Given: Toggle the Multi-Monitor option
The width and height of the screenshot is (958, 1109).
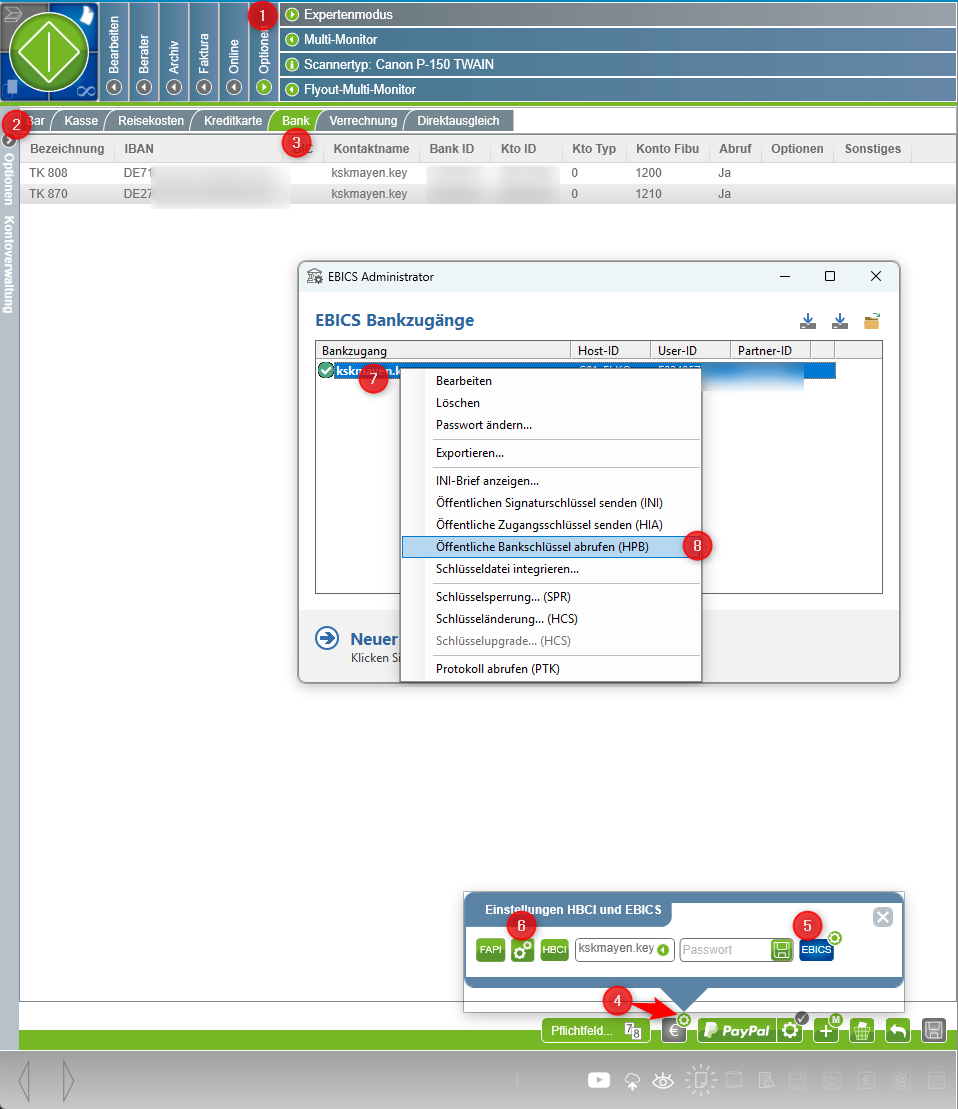Looking at the screenshot, I should [x=292, y=40].
